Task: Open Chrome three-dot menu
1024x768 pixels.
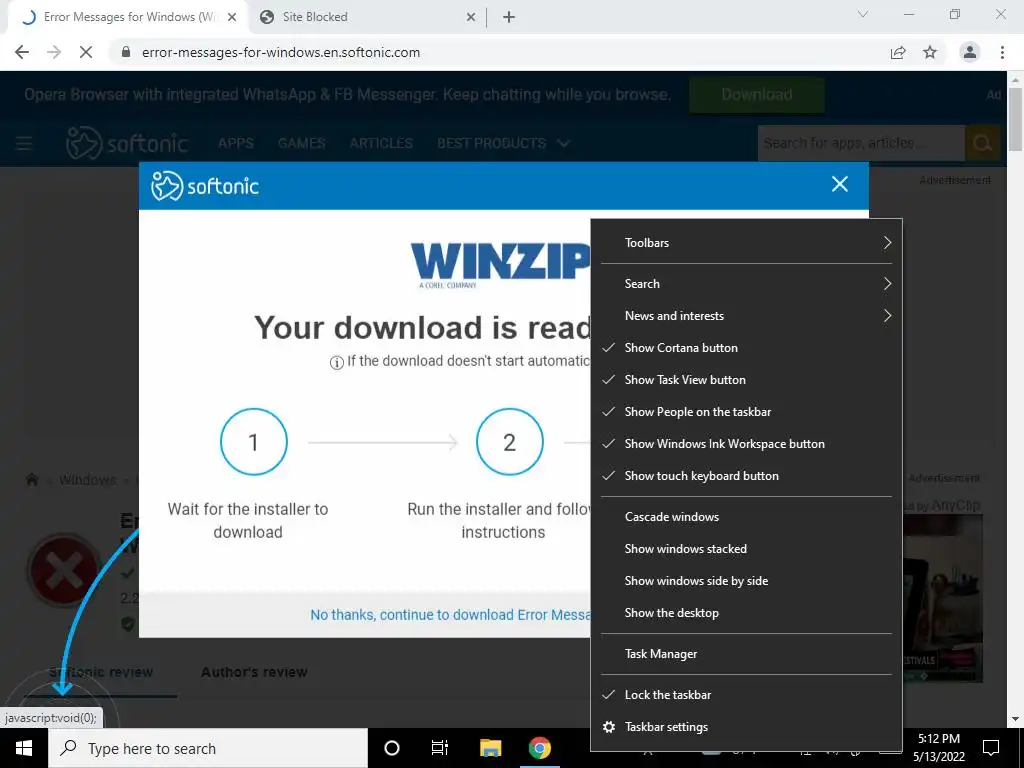Action: point(1002,52)
